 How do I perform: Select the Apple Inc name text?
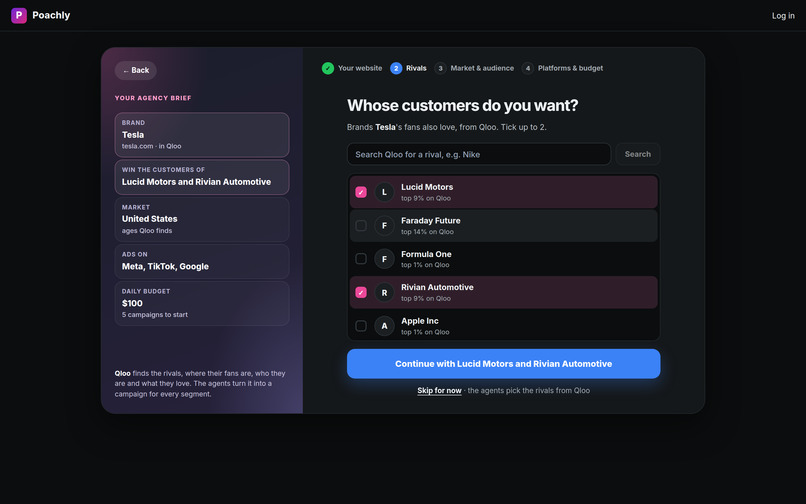(419, 321)
